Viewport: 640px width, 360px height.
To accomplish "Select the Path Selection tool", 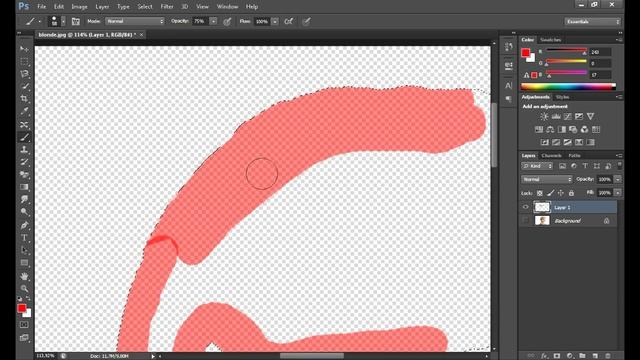I will coord(24,250).
